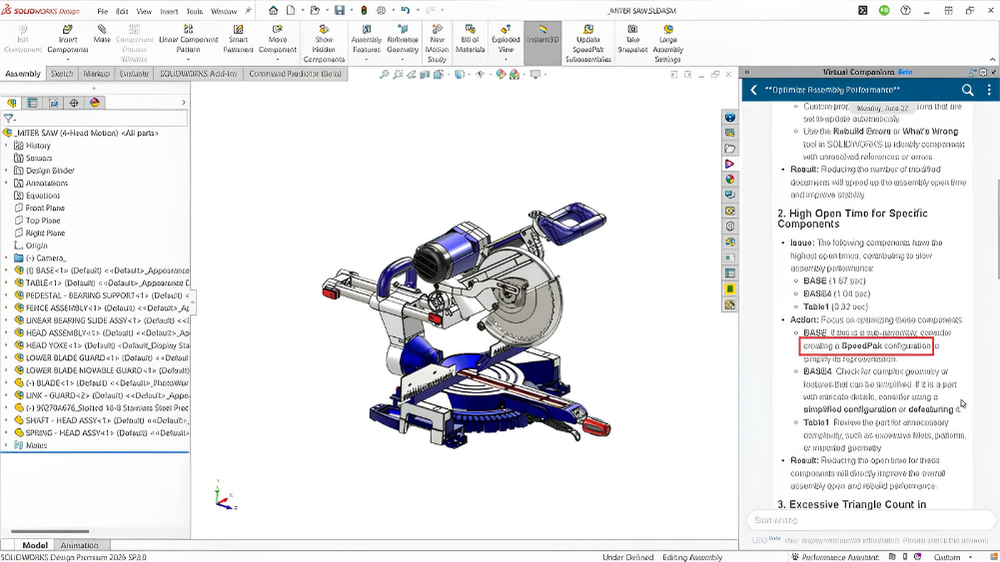Switch to the SOLIDWORKS Add-Ins tab
This screenshot has height=562, width=1000.
[x=198, y=74]
